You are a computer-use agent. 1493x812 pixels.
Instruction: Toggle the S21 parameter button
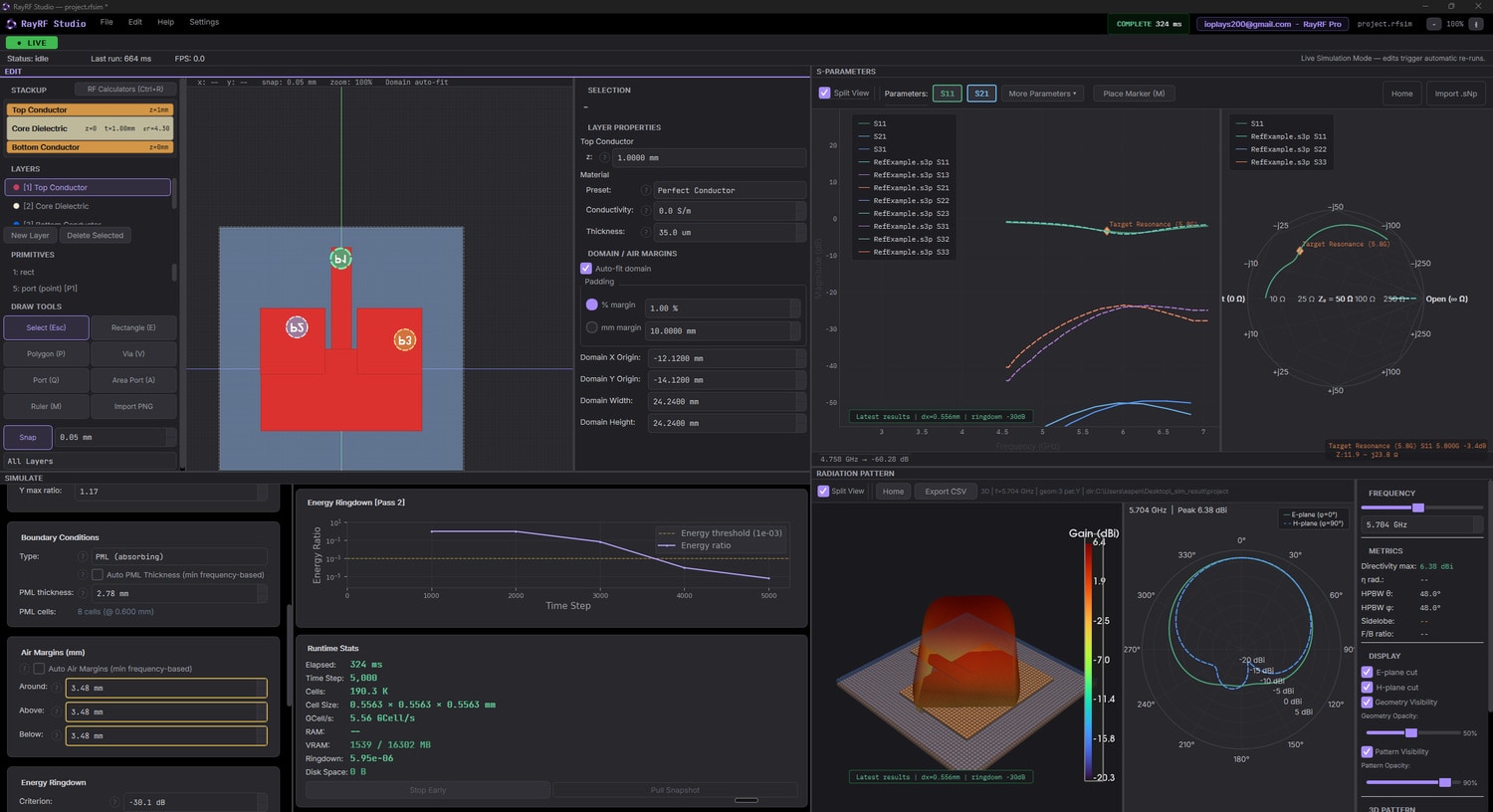[981, 94]
